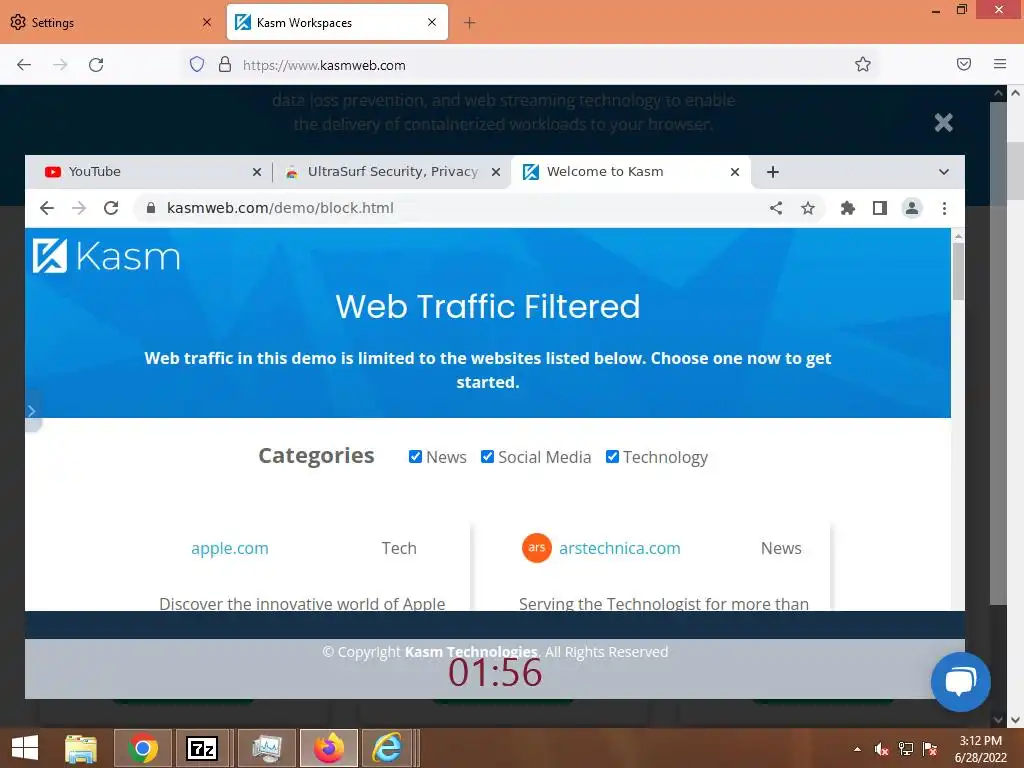Open 7-Zip from the taskbar
The height and width of the screenshot is (768, 1024).
[202, 748]
